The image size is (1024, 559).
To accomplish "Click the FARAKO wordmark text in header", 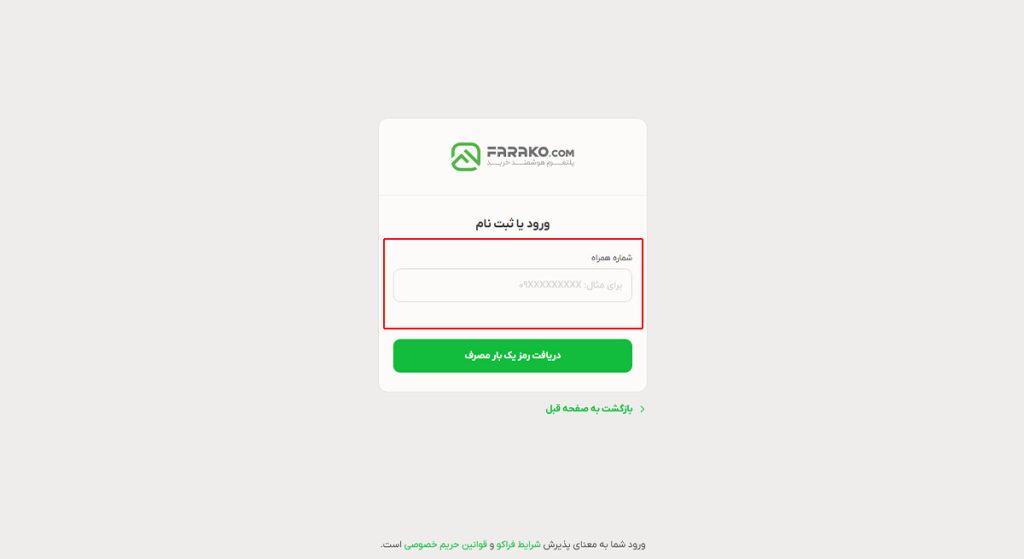I will [518, 152].
